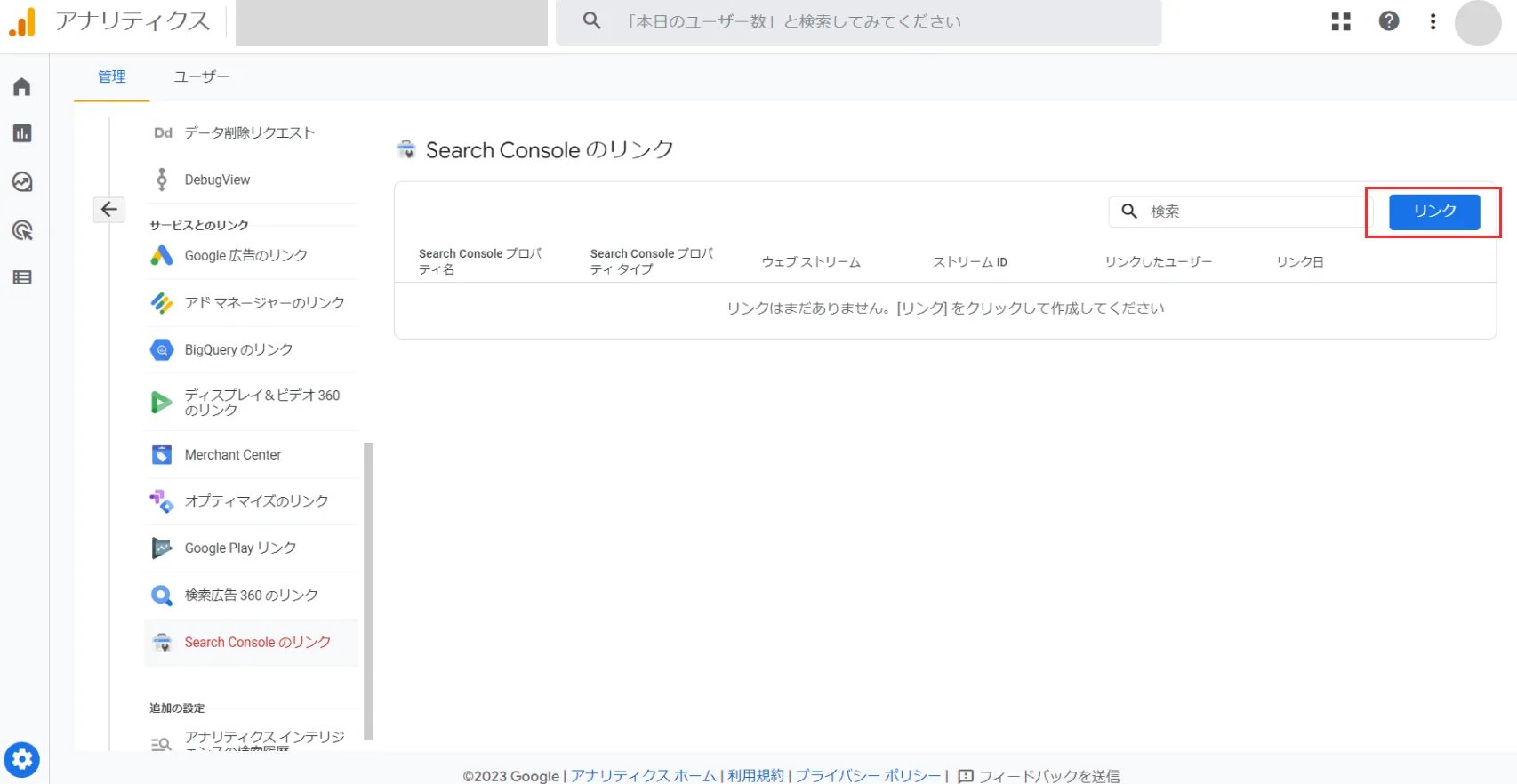Open the Explore icon in left rail
The height and width of the screenshot is (784, 1517).
(x=22, y=182)
